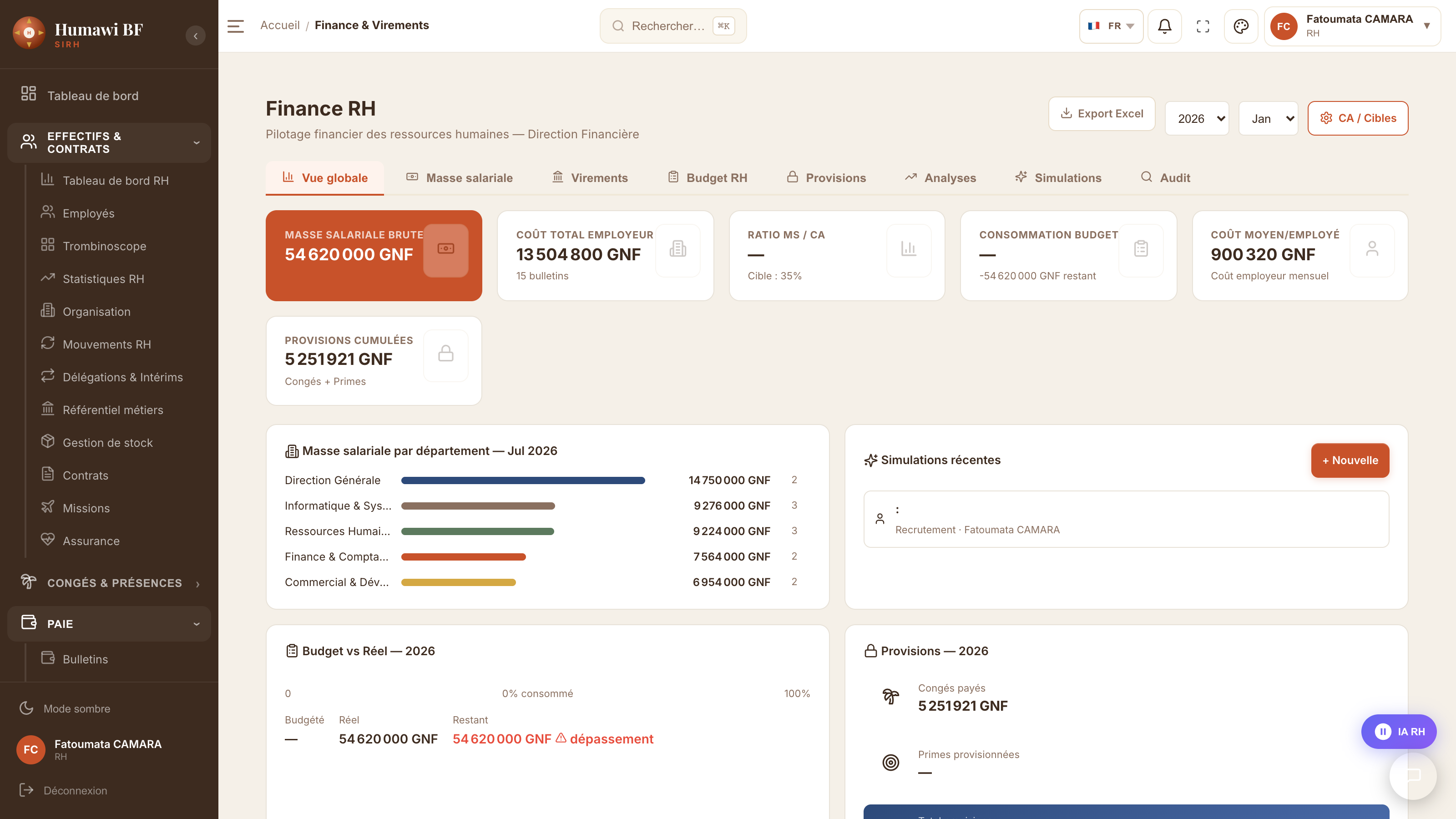Open FR language dropdown
The height and width of the screenshot is (819, 1456).
point(1111,26)
